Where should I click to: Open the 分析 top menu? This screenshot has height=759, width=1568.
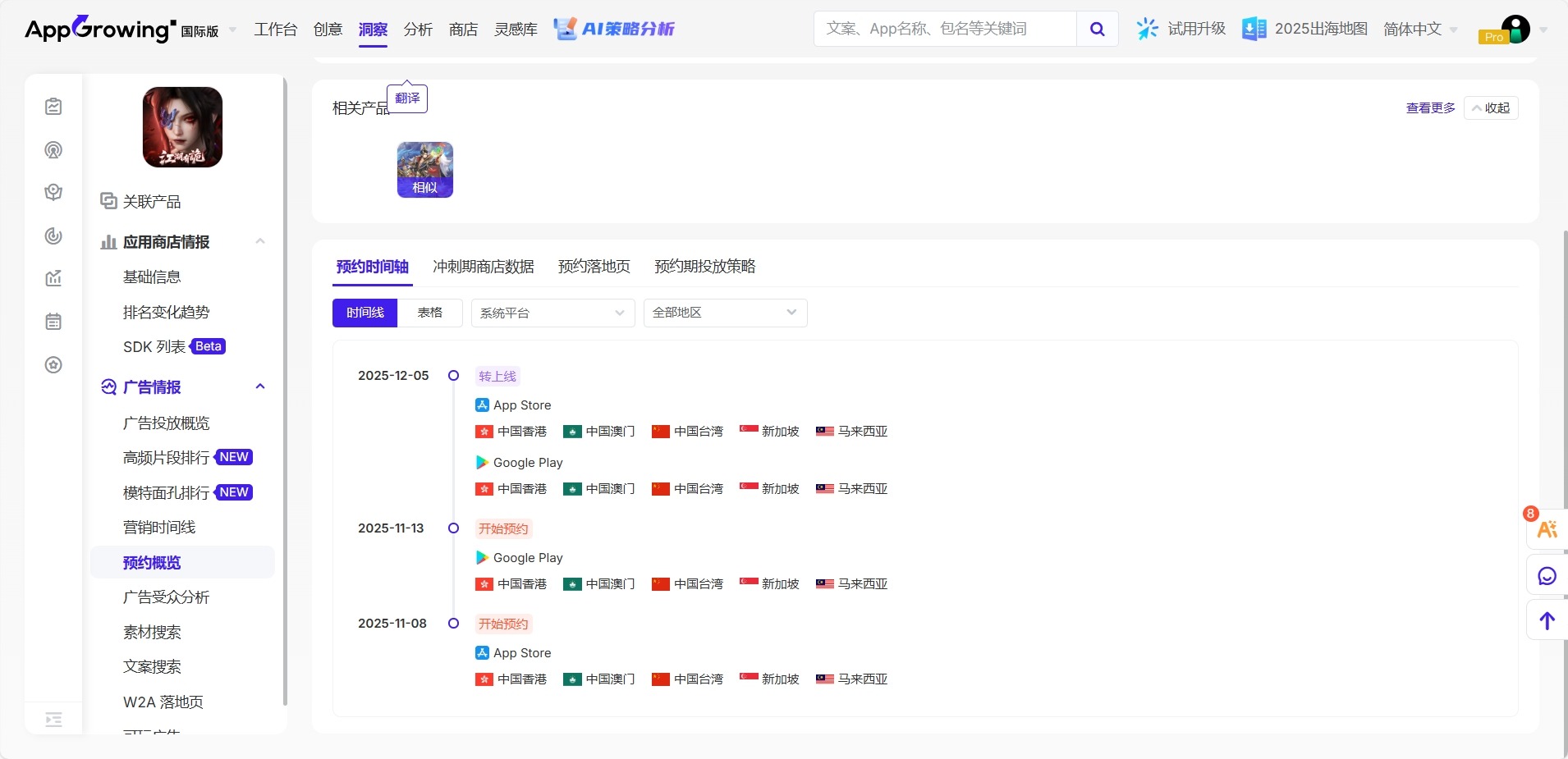pos(418,30)
